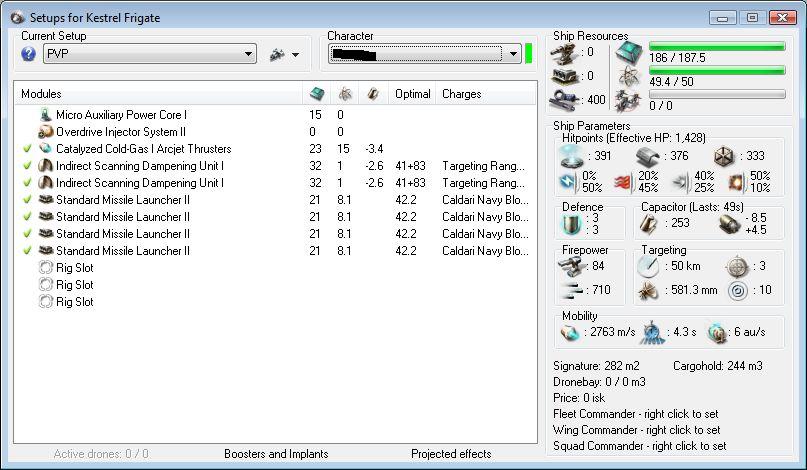Click the capacitor capacity icon showing 253
This screenshot has width=807, height=470.
pos(648,224)
